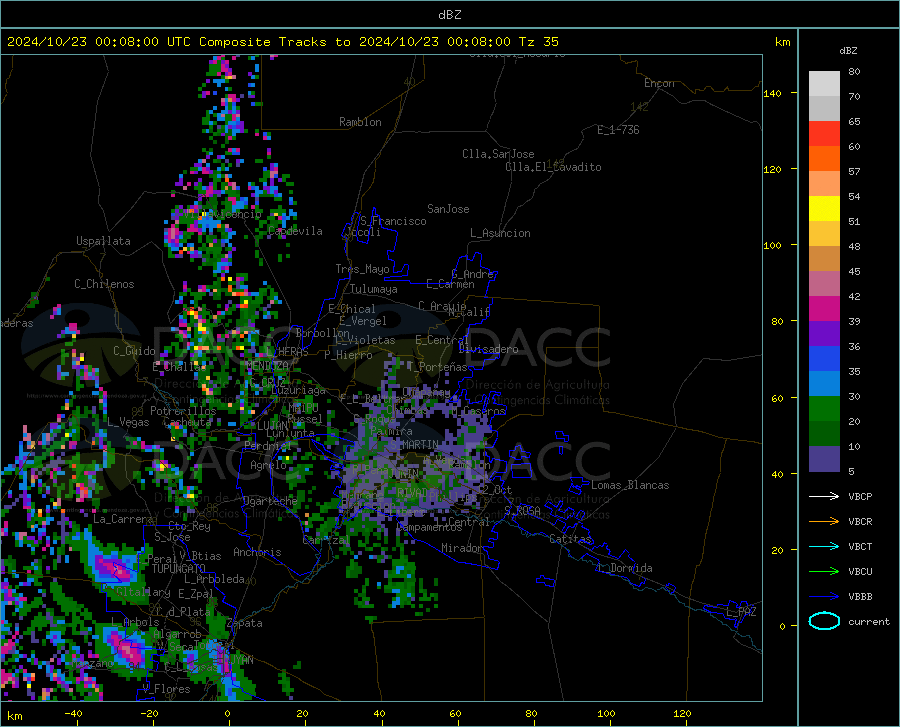Click the purple storm cell near Gualtallary
This screenshot has height=727, width=900.
111,568
